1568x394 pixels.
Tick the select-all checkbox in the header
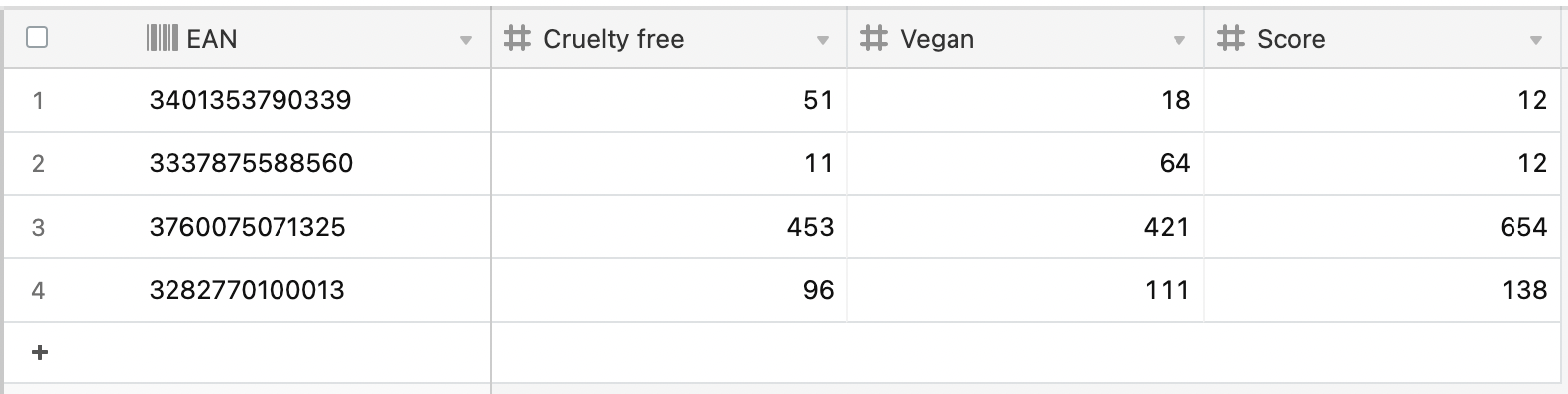point(37,38)
